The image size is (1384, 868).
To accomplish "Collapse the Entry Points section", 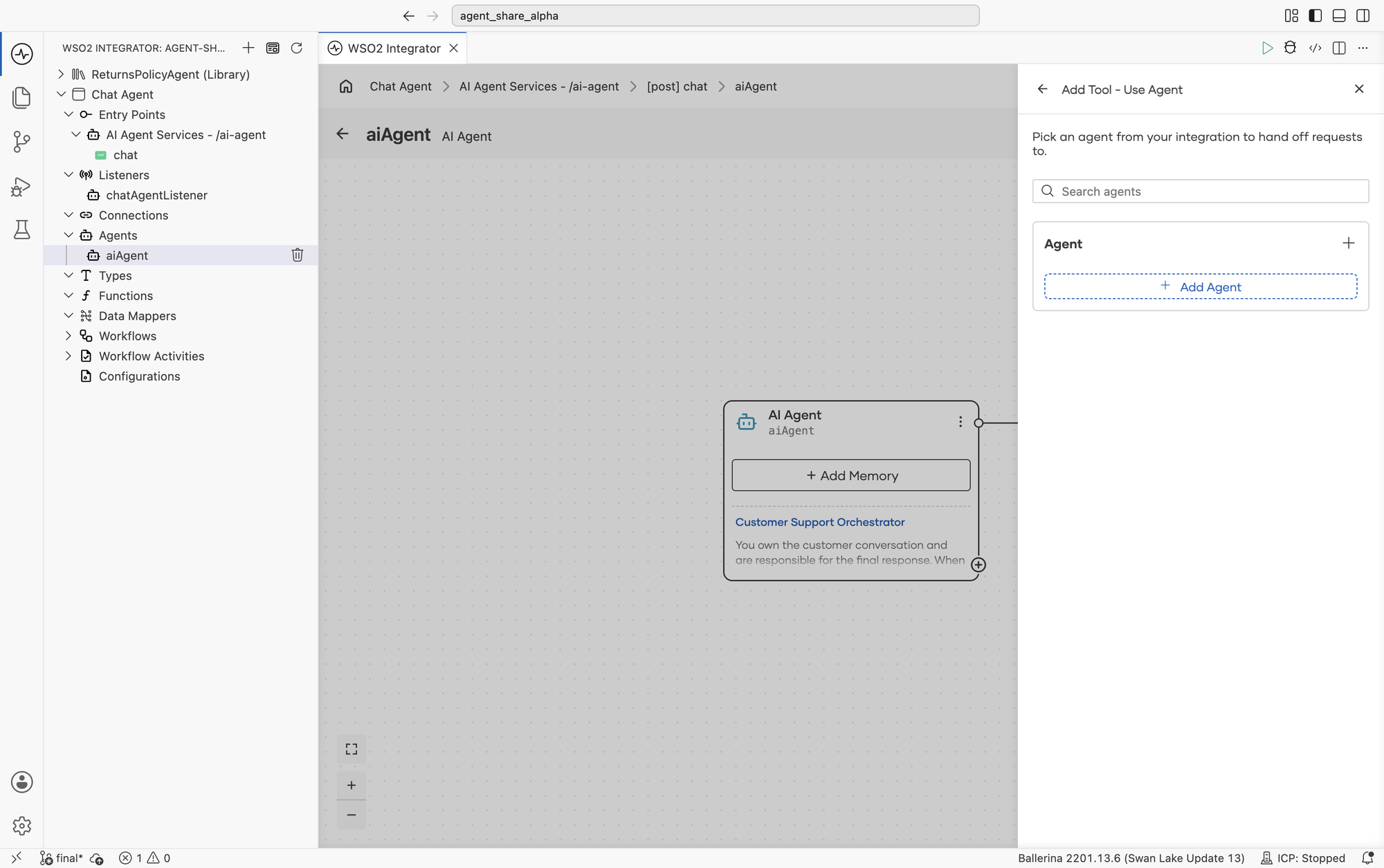I will tap(69, 114).
